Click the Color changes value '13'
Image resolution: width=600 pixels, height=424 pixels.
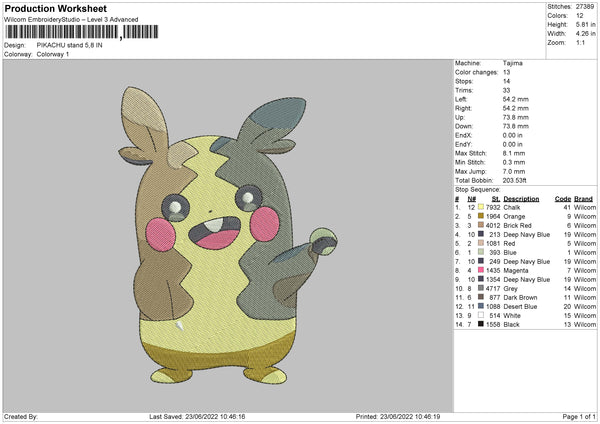pos(507,72)
